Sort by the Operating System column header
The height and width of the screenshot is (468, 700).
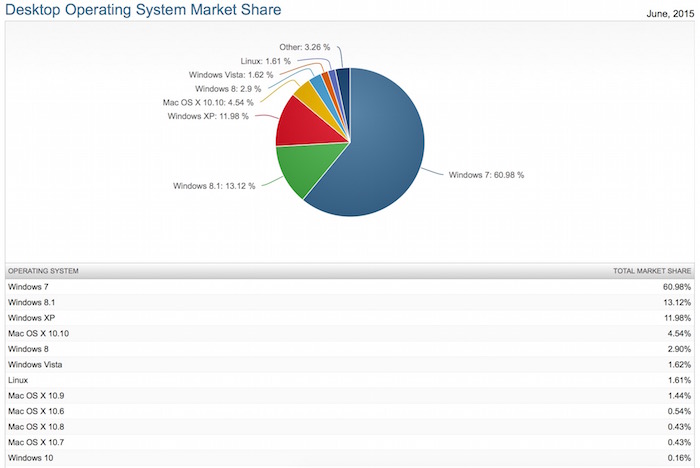(x=43, y=271)
